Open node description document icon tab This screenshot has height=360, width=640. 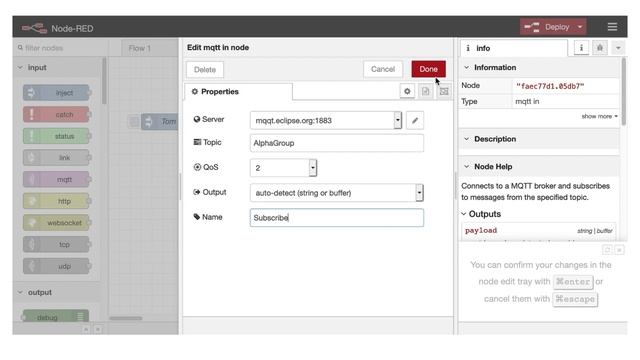click(425, 91)
